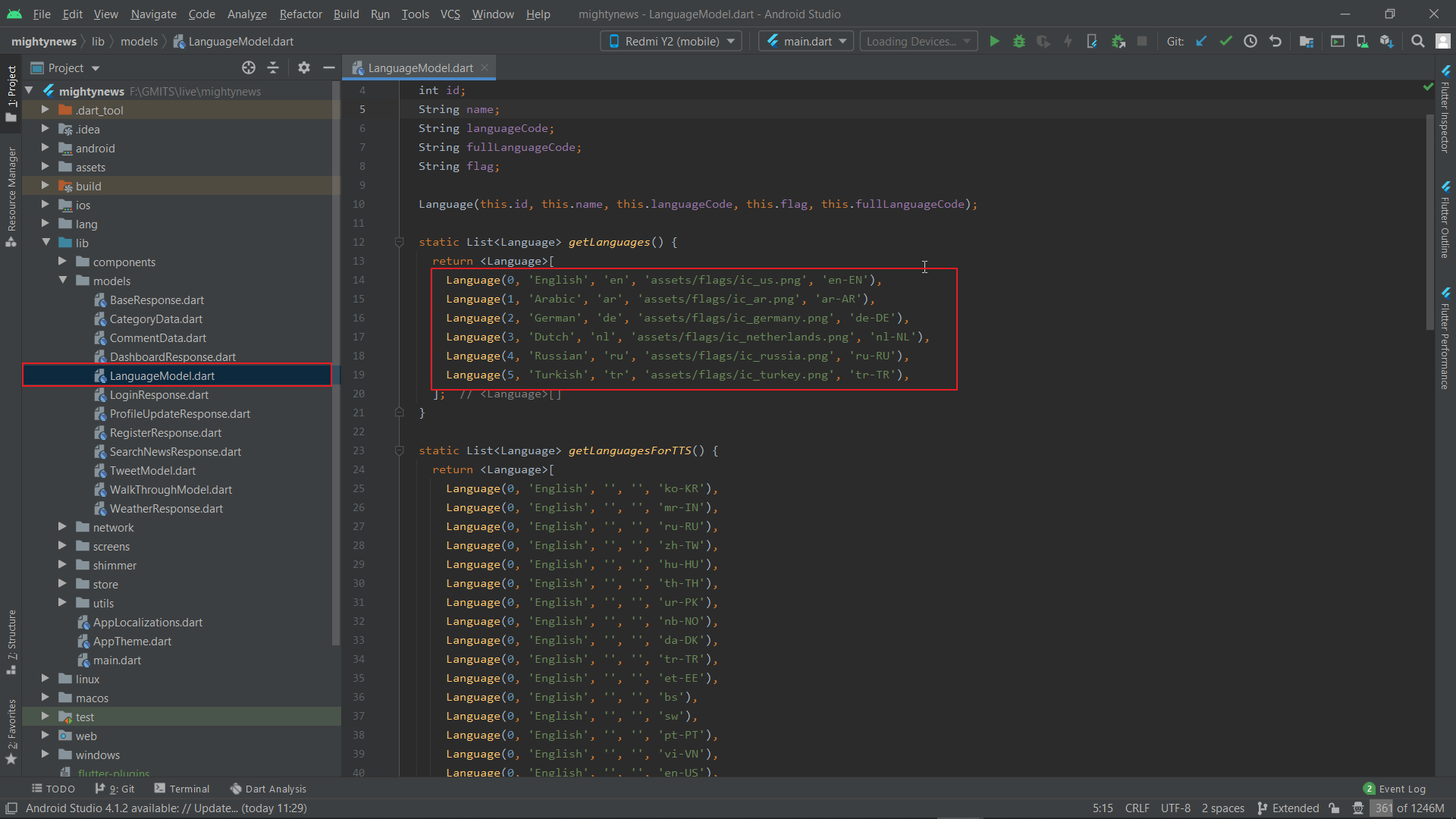
Task: Expand the components folder
Action: 63,262
